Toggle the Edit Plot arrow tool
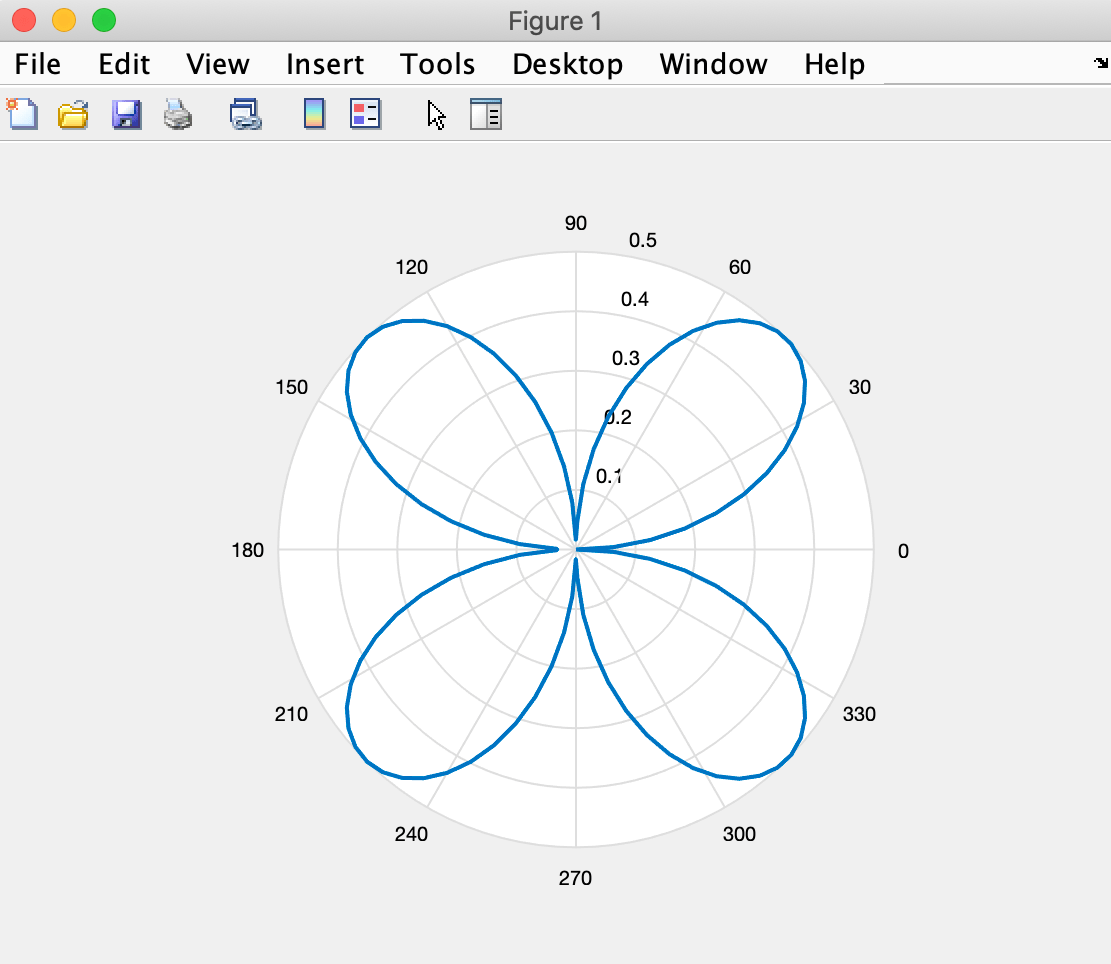The image size is (1111, 964). pyautogui.click(x=436, y=115)
